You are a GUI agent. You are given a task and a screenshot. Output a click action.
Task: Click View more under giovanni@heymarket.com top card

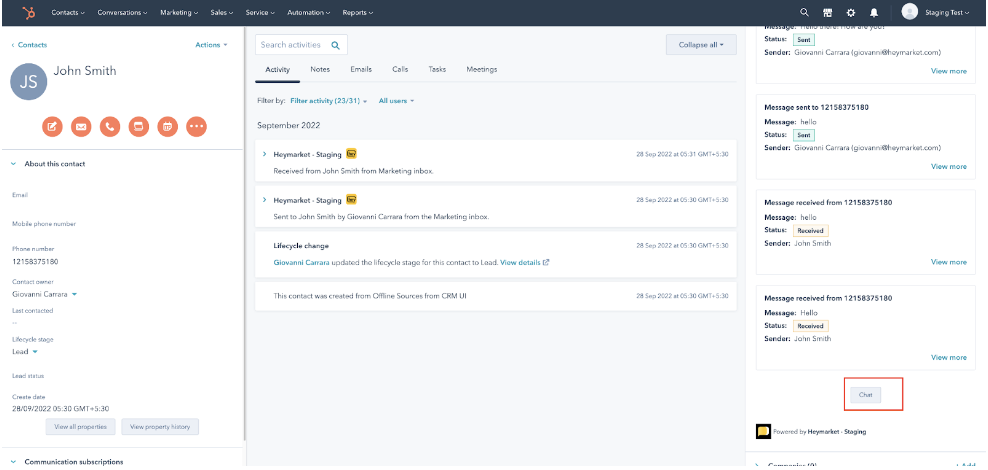click(948, 71)
